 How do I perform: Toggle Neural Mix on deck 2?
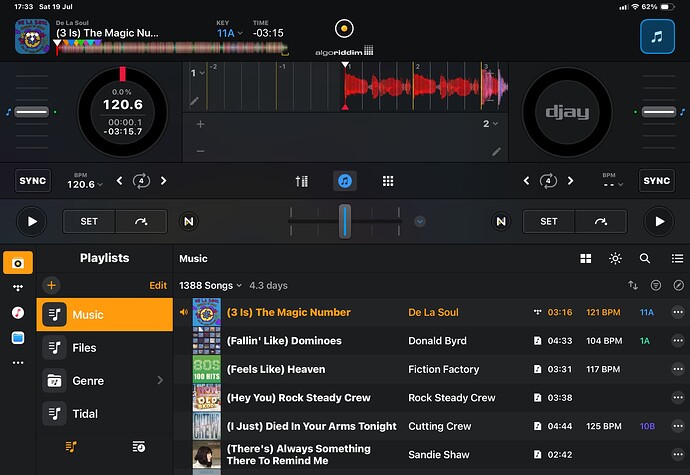pyautogui.click(x=501, y=221)
